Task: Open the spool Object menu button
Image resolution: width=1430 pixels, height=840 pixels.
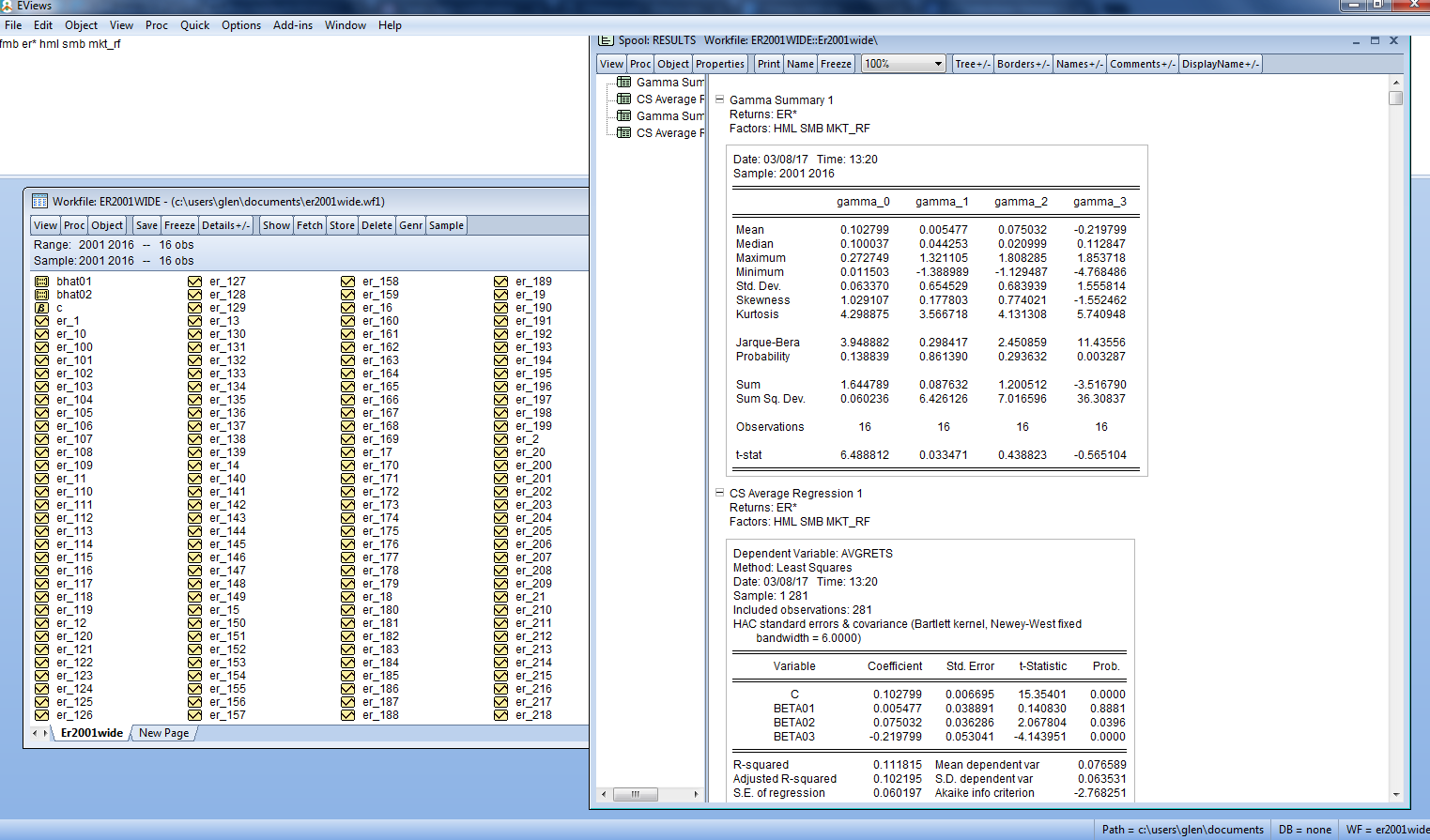Action: (673, 64)
